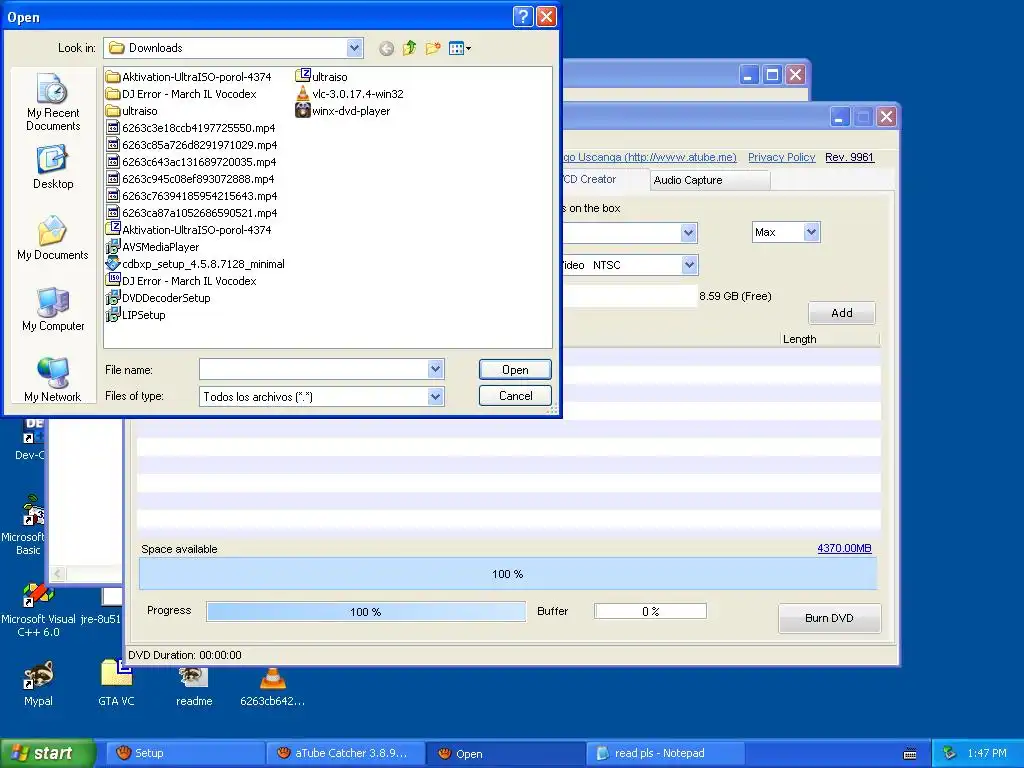Expand the File name dropdown arrow

coord(436,370)
